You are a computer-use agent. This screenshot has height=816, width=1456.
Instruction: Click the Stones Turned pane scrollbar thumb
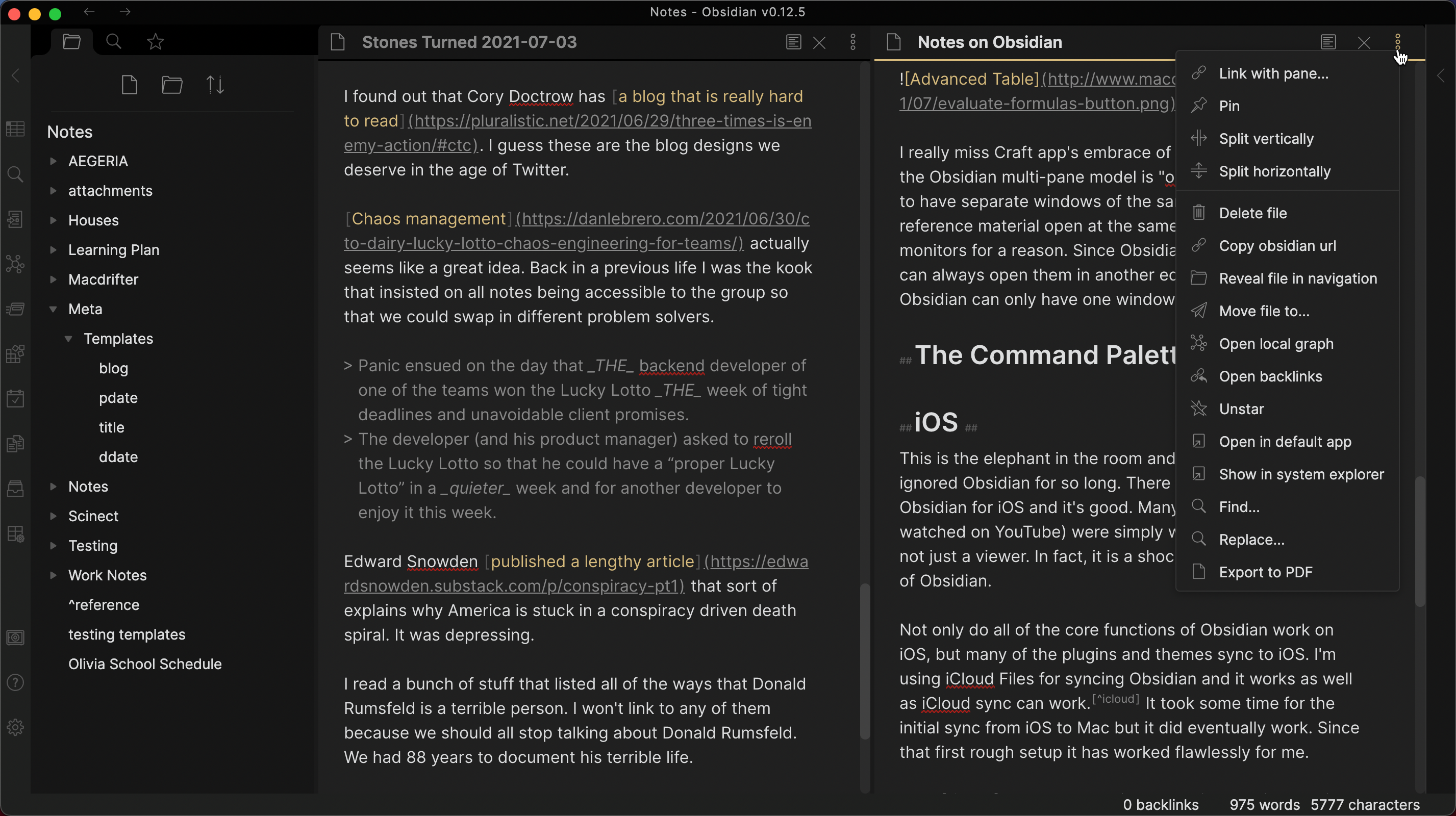(864, 661)
